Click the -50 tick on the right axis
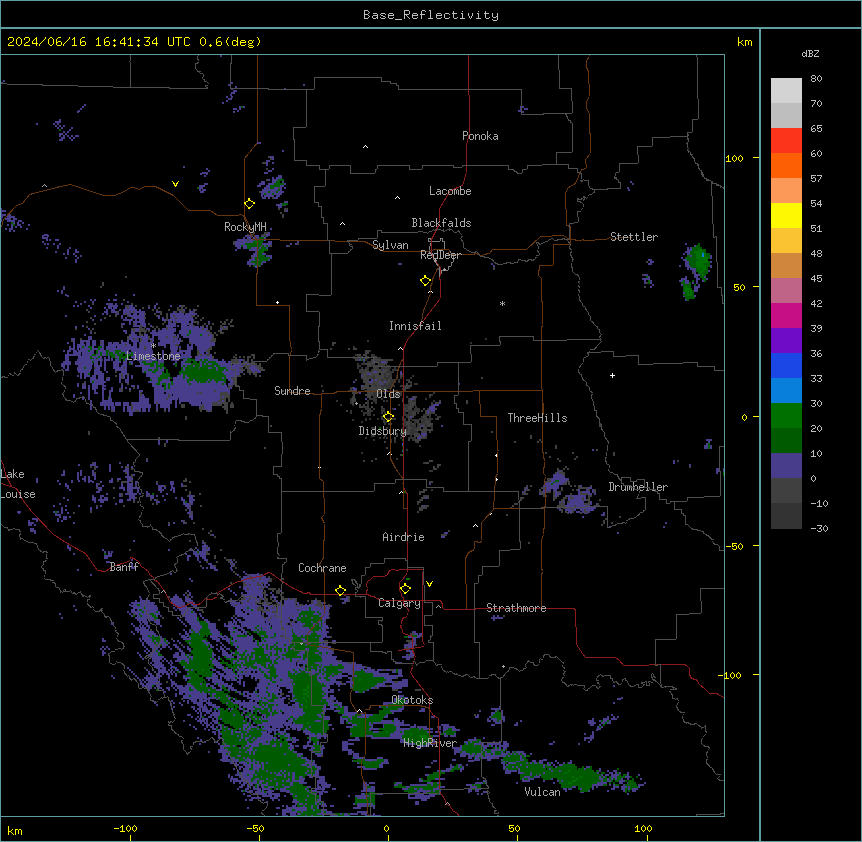This screenshot has height=842, width=862. coord(734,546)
